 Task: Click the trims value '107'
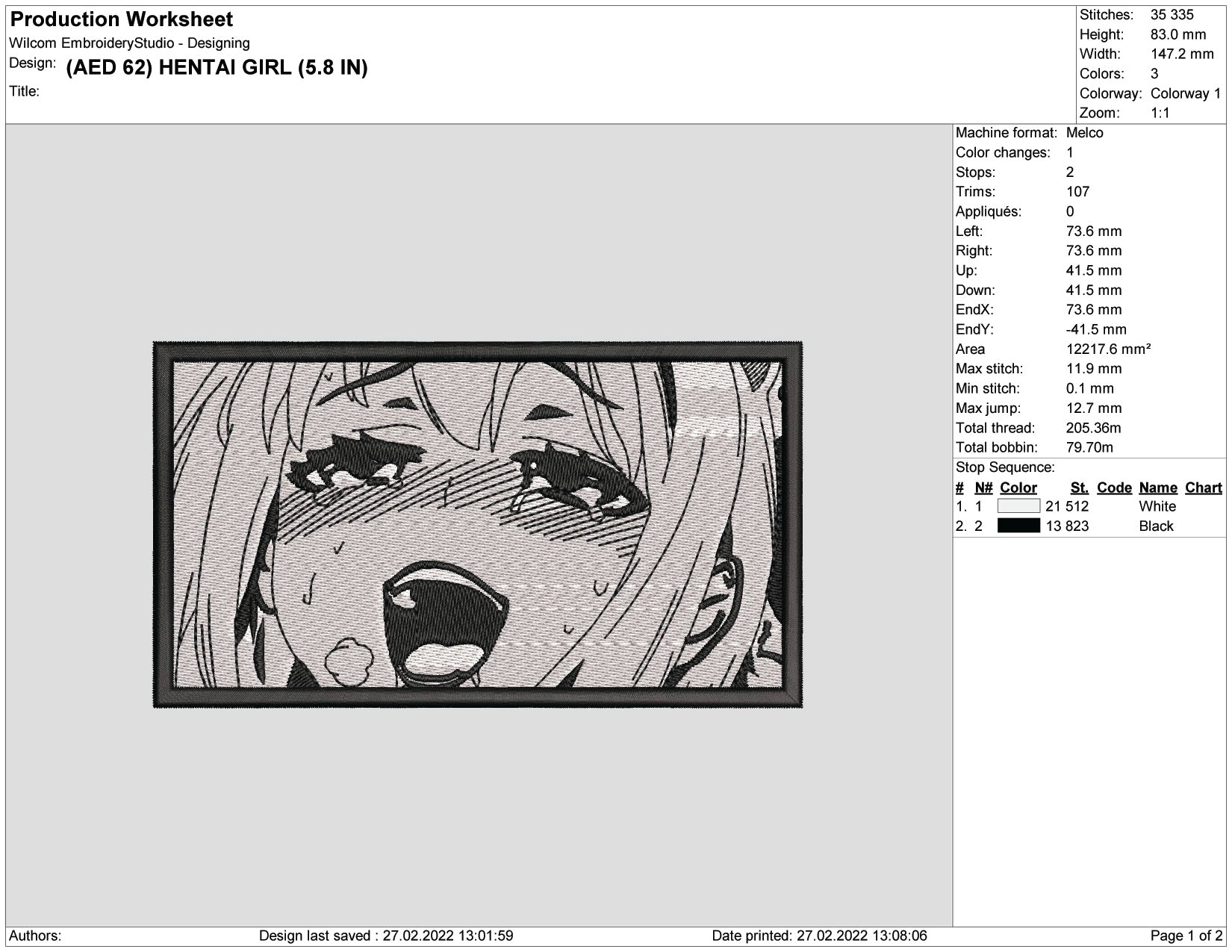[x=1077, y=192]
